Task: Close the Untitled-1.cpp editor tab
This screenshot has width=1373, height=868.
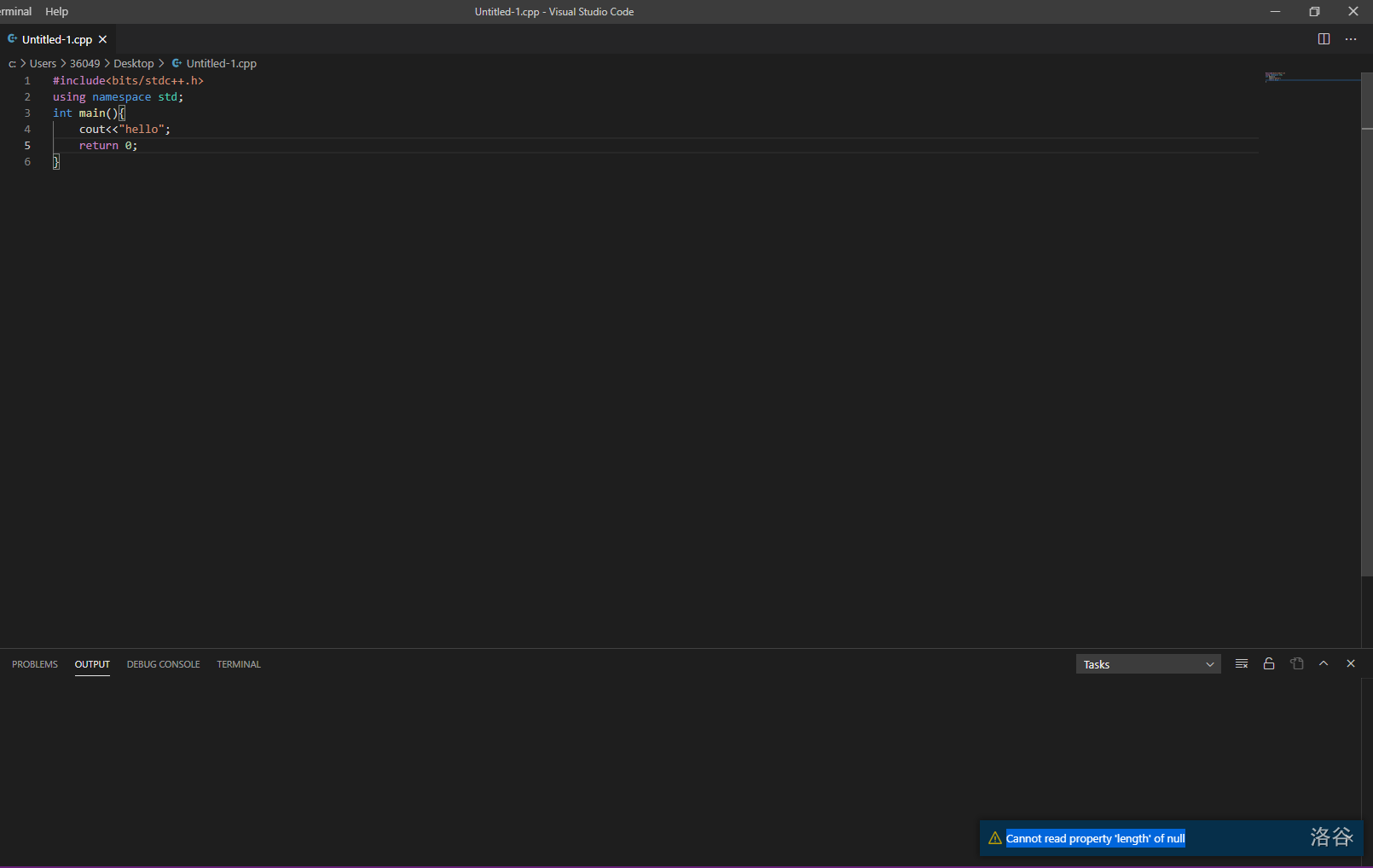Action: coord(103,39)
